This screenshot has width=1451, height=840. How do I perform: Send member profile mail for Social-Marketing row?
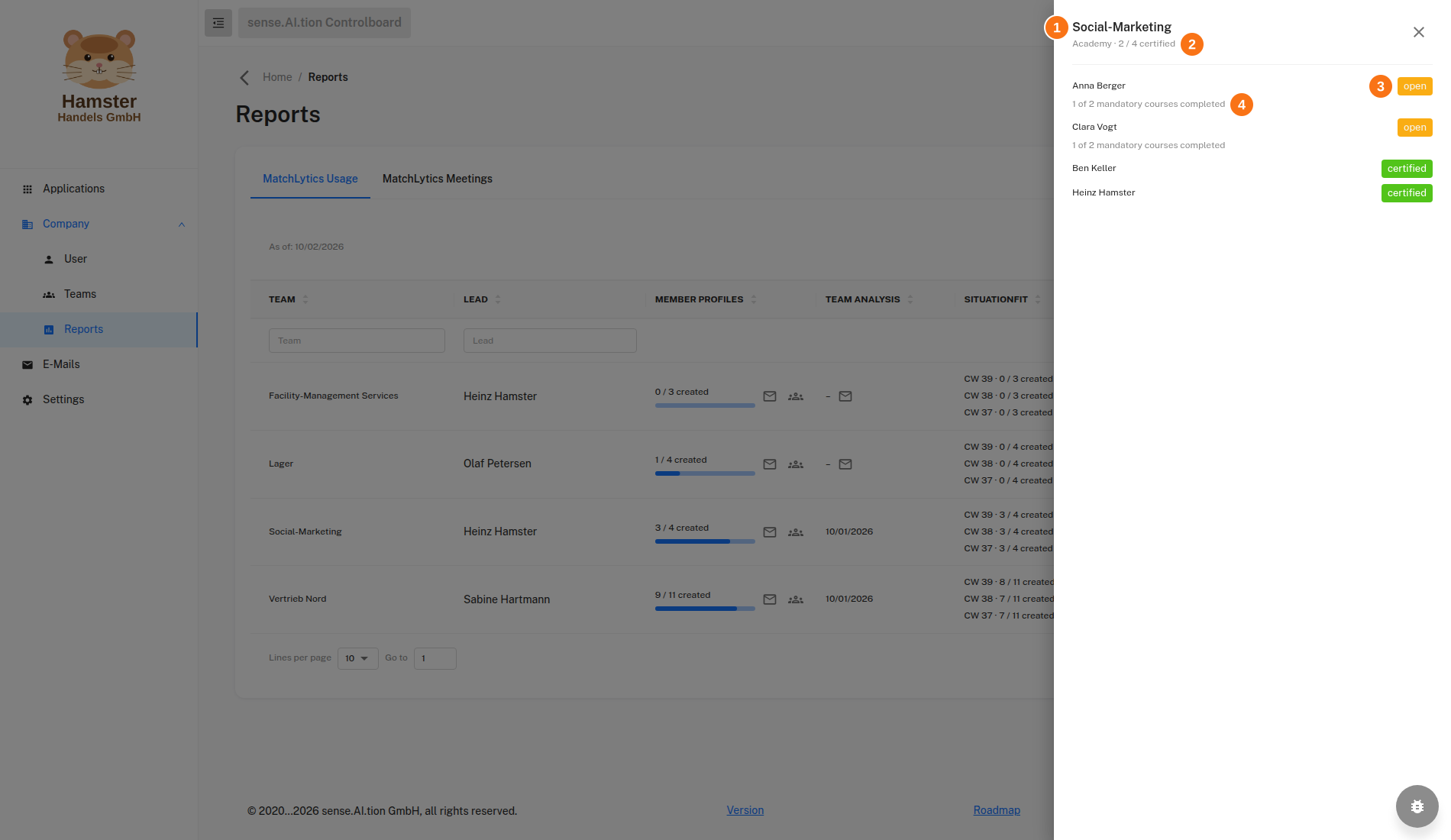tap(770, 532)
